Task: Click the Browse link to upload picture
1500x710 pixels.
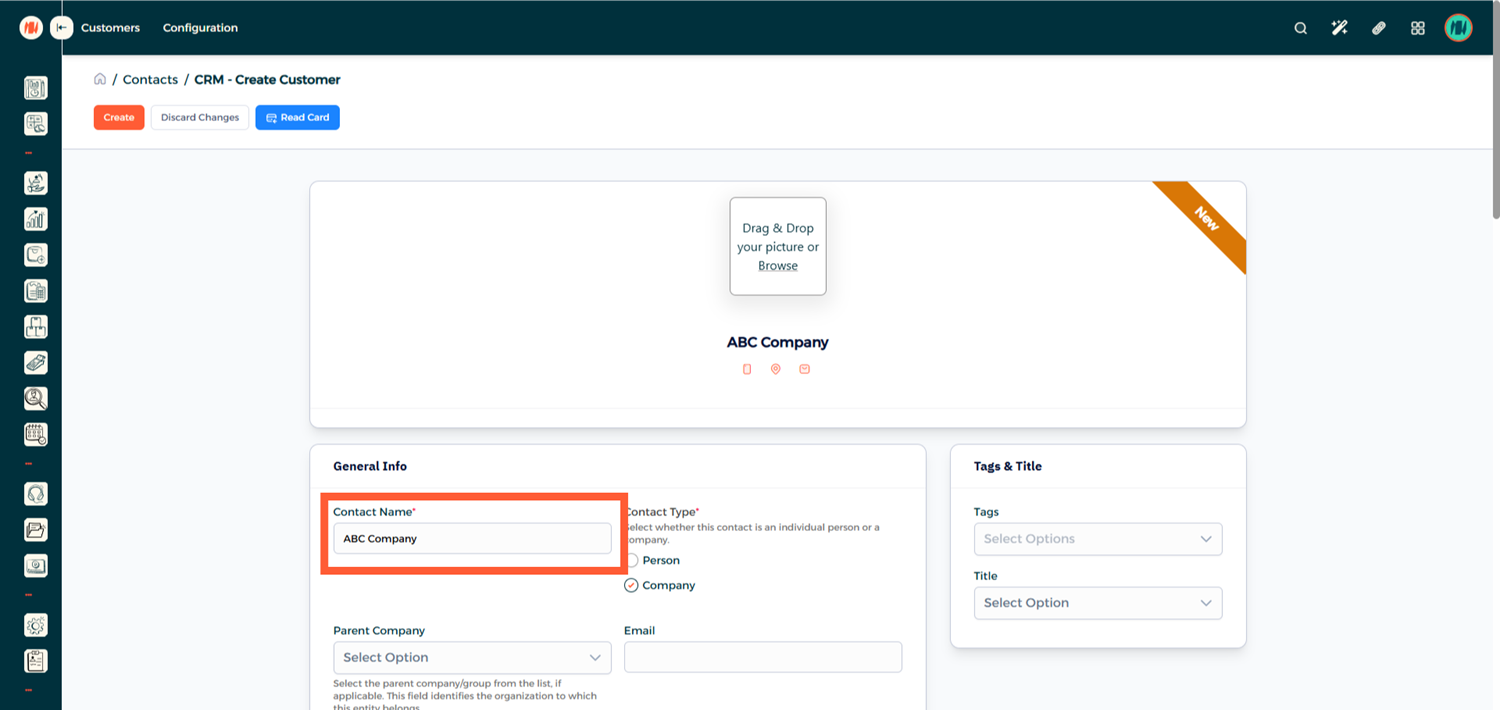Action: coord(777,266)
